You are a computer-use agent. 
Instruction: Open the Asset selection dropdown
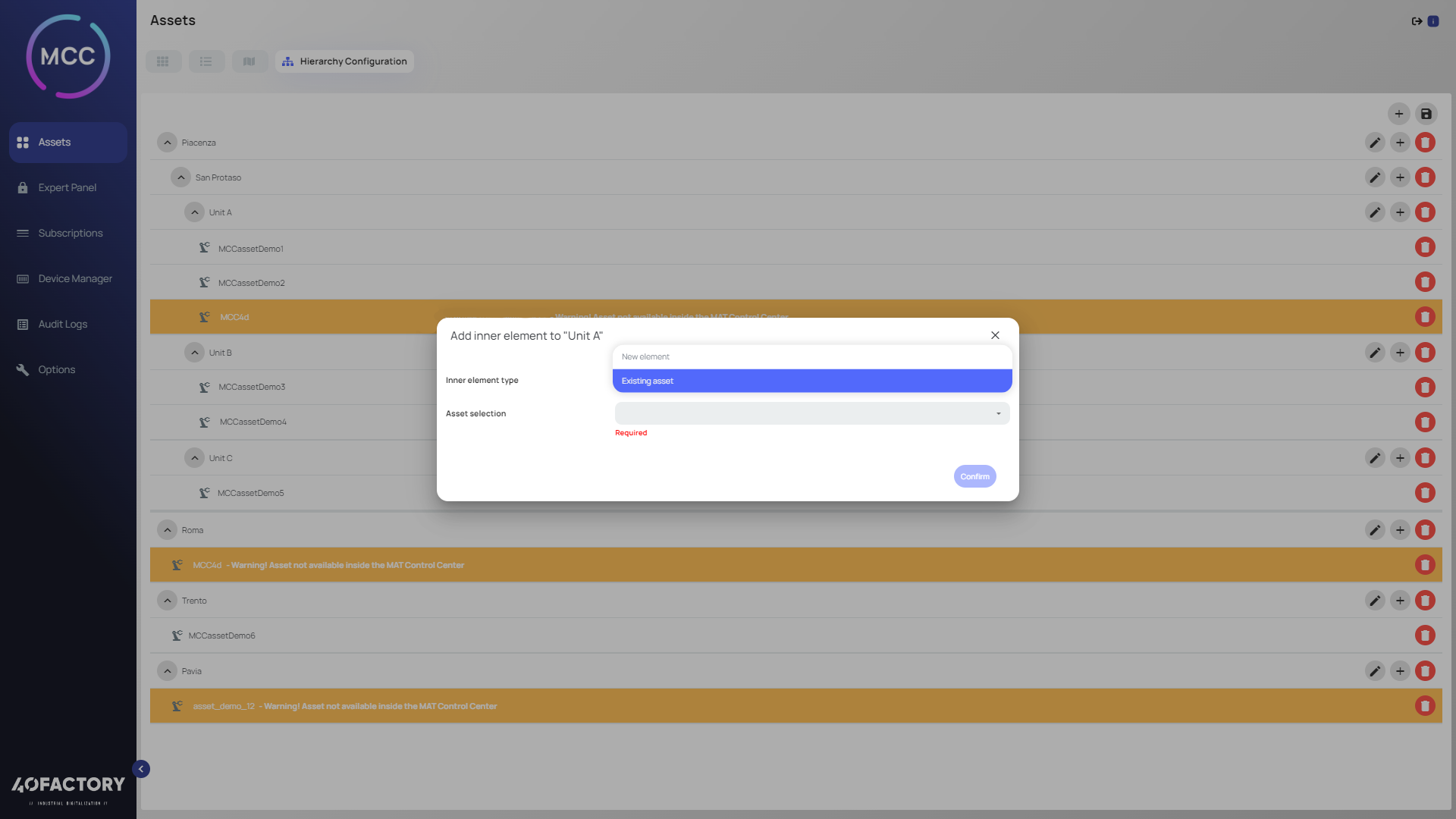811,413
